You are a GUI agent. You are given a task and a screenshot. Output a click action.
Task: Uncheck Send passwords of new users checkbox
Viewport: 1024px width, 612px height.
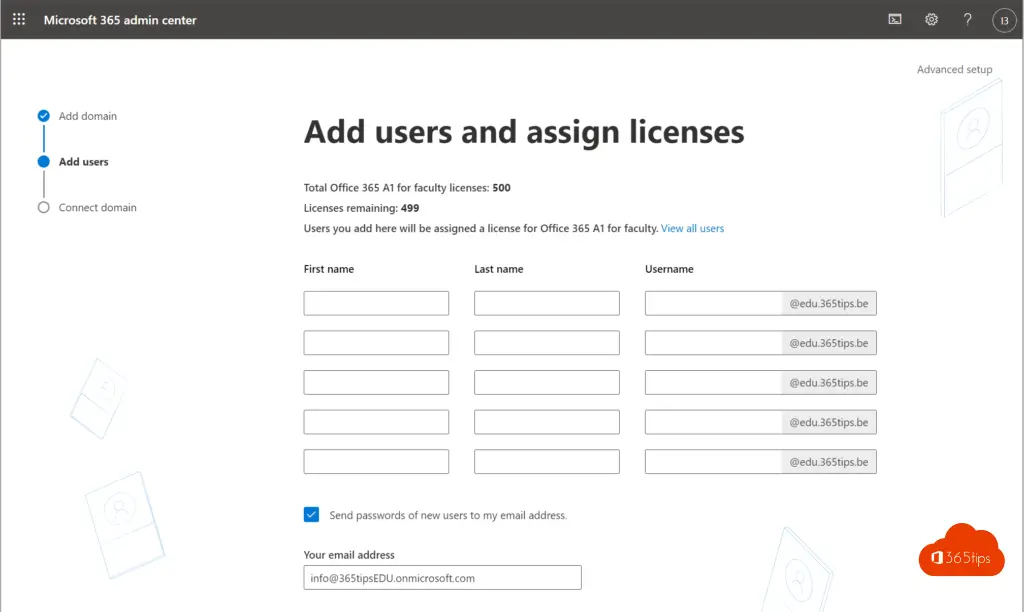(x=312, y=515)
